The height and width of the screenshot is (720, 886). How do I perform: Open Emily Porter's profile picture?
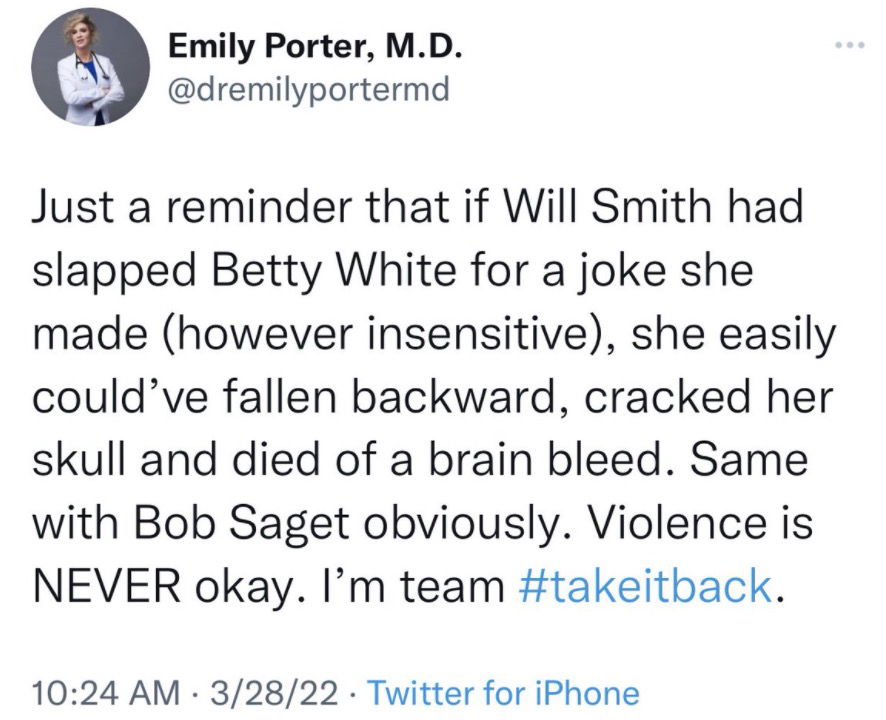[90, 67]
